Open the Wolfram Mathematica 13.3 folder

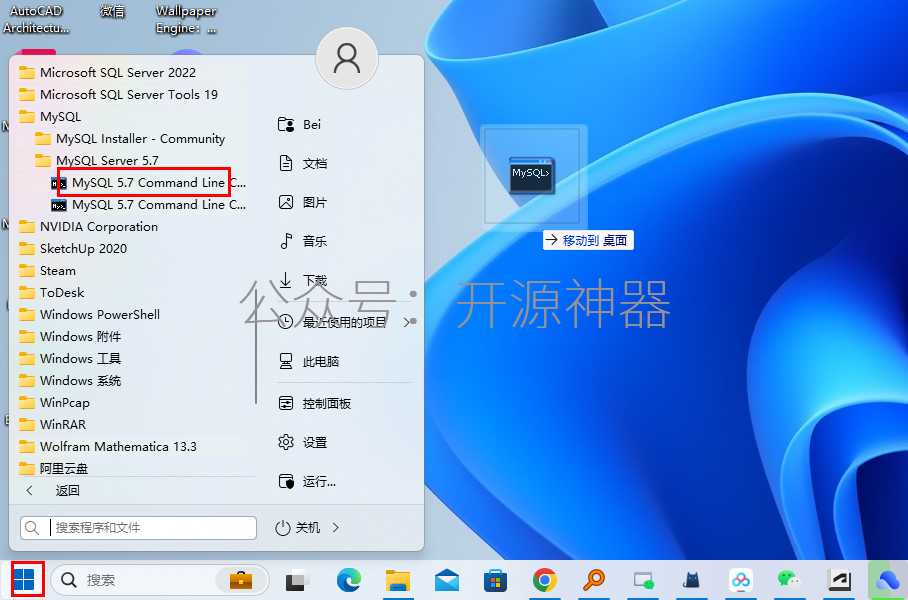[108, 447]
